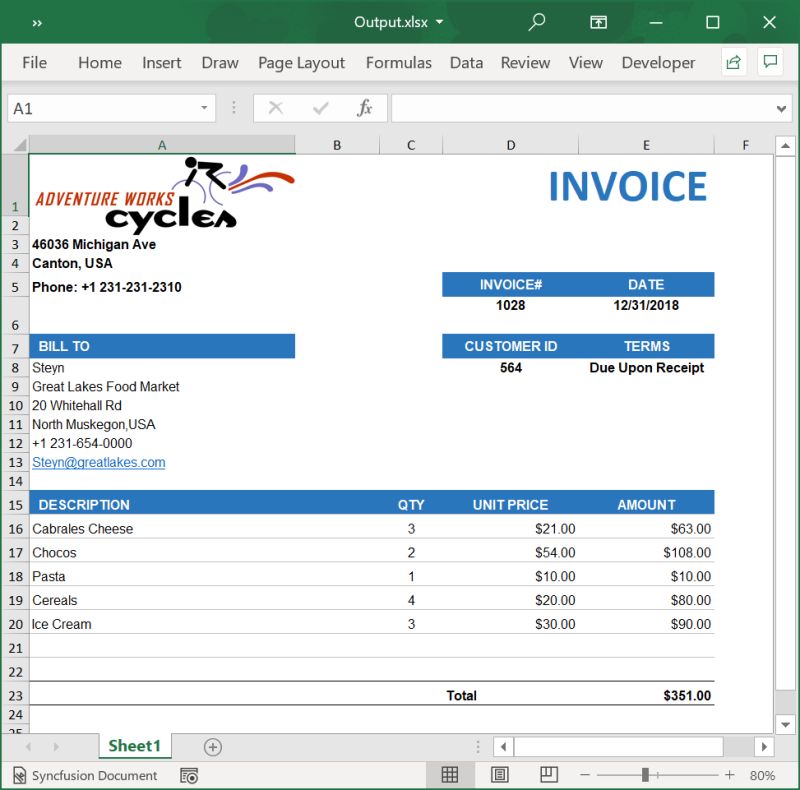
Task: Open the Search tool in the title bar
Action: pyautogui.click(x=535, y=21)
